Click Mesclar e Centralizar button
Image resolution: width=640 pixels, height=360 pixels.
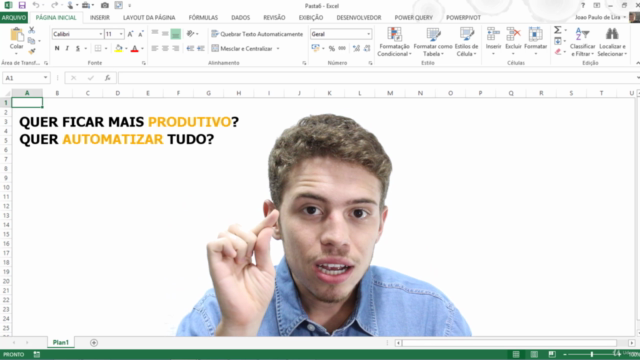[242, 49]
